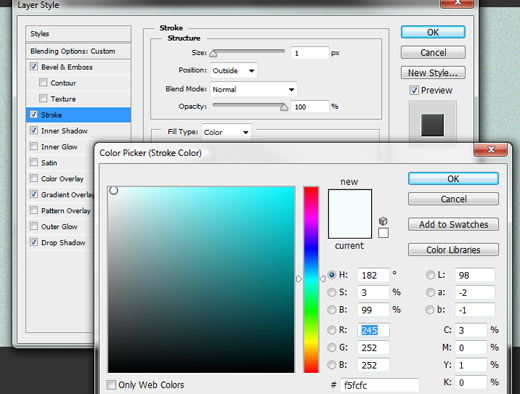520x394 pixels.
Task: Enable the Pattern Overlay checkbox
Action: [34, 210]
